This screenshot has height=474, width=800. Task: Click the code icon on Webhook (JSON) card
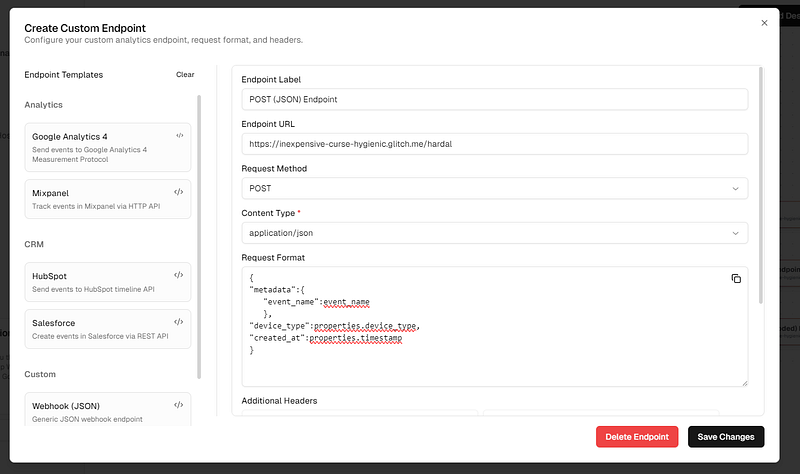[x=179, y=405]
